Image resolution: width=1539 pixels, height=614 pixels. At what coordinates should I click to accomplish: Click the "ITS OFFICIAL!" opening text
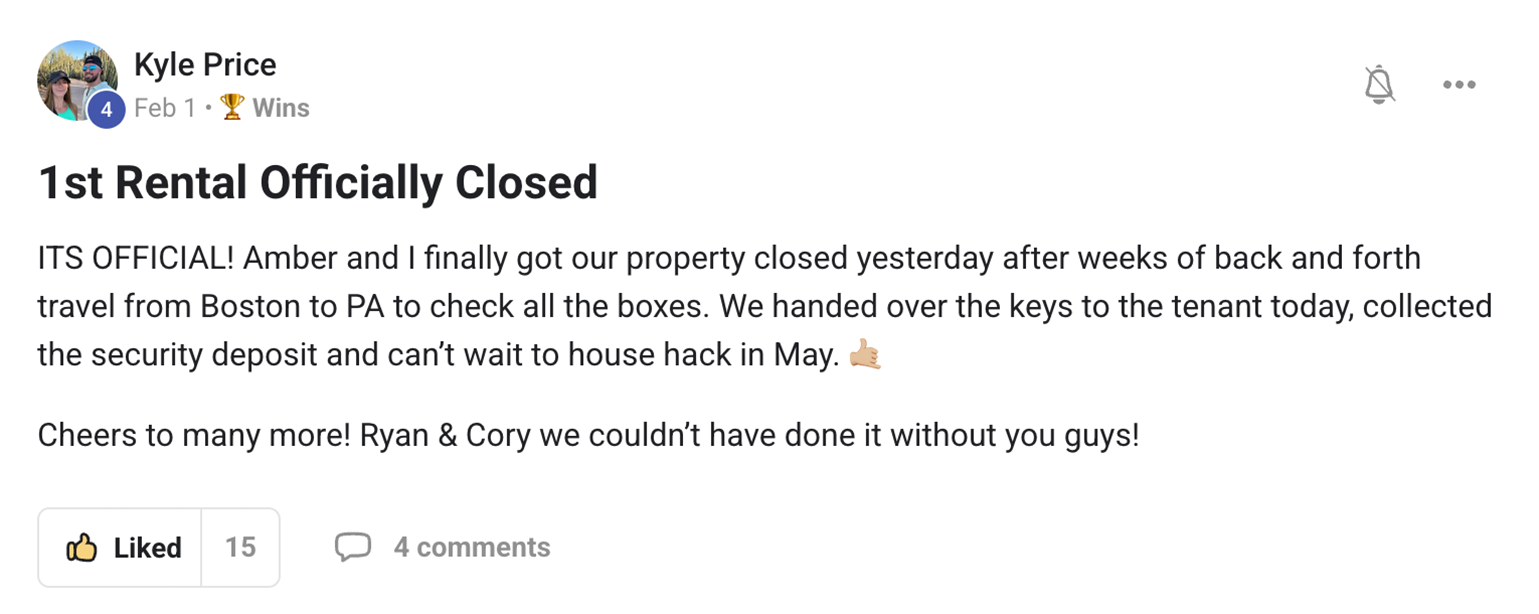coord(136,258)
